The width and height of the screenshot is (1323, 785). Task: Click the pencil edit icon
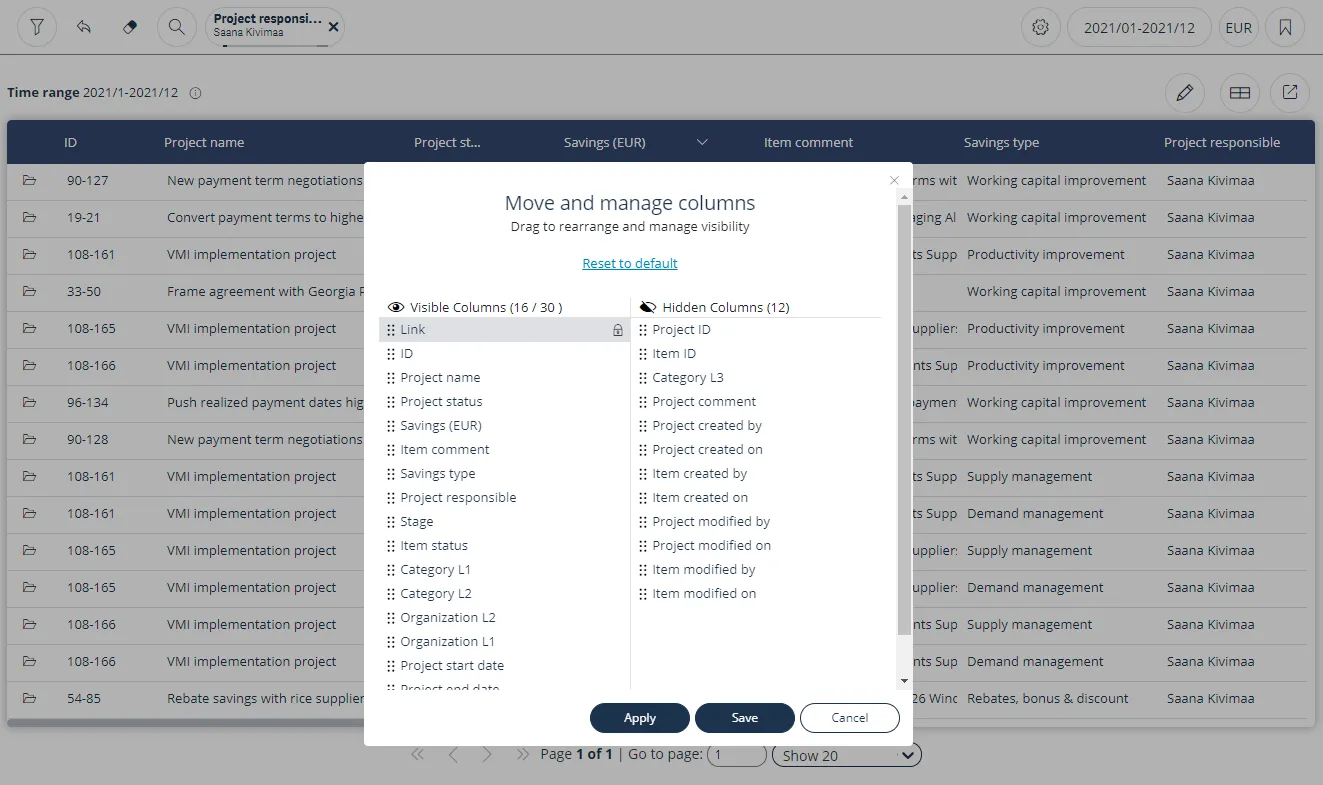click(x=1185, y=93)
